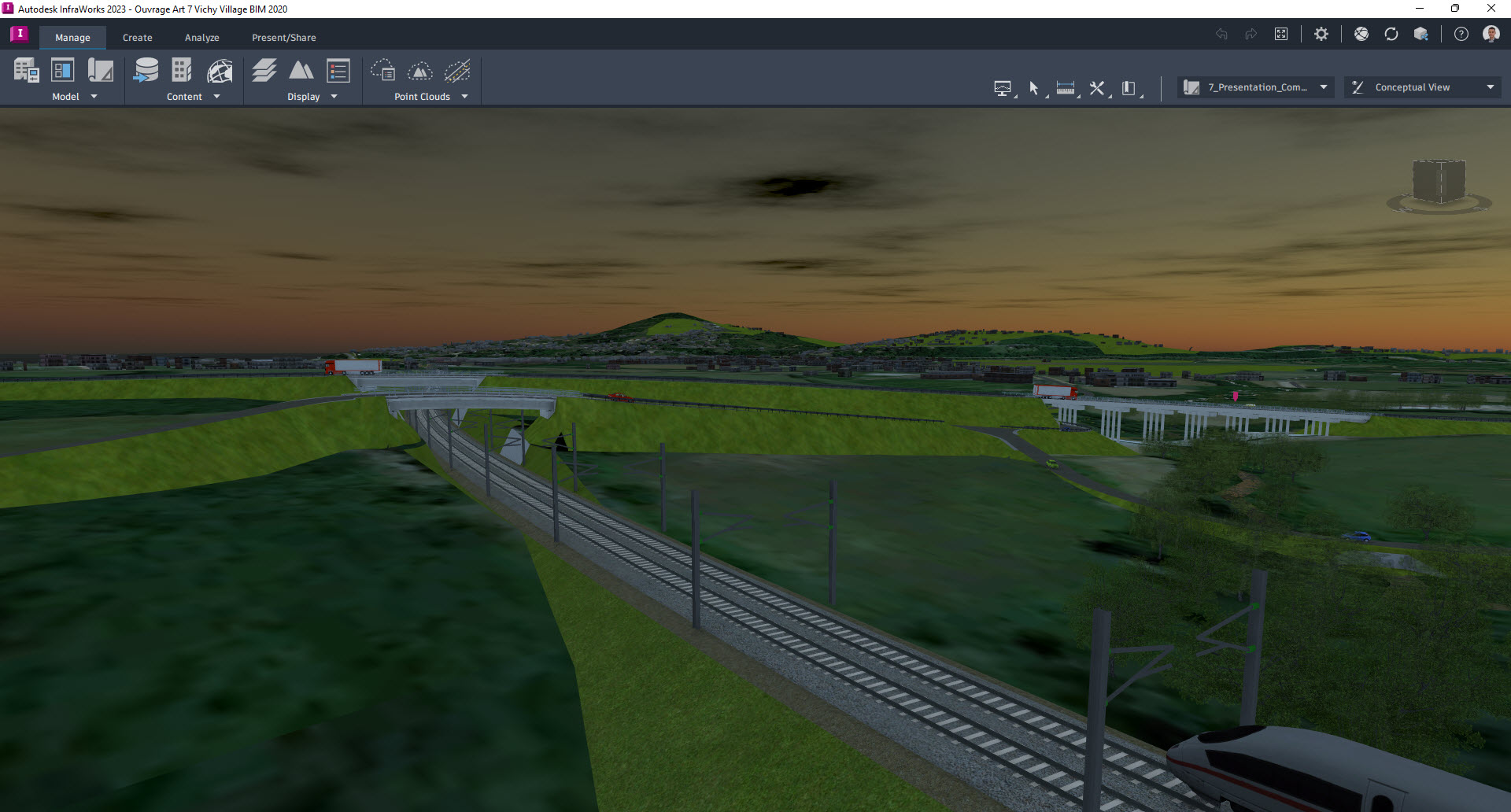This screenshot has height=812, width=1511.
Task: Click the terrain themes mountain icon
Action: tap(301, 71)
